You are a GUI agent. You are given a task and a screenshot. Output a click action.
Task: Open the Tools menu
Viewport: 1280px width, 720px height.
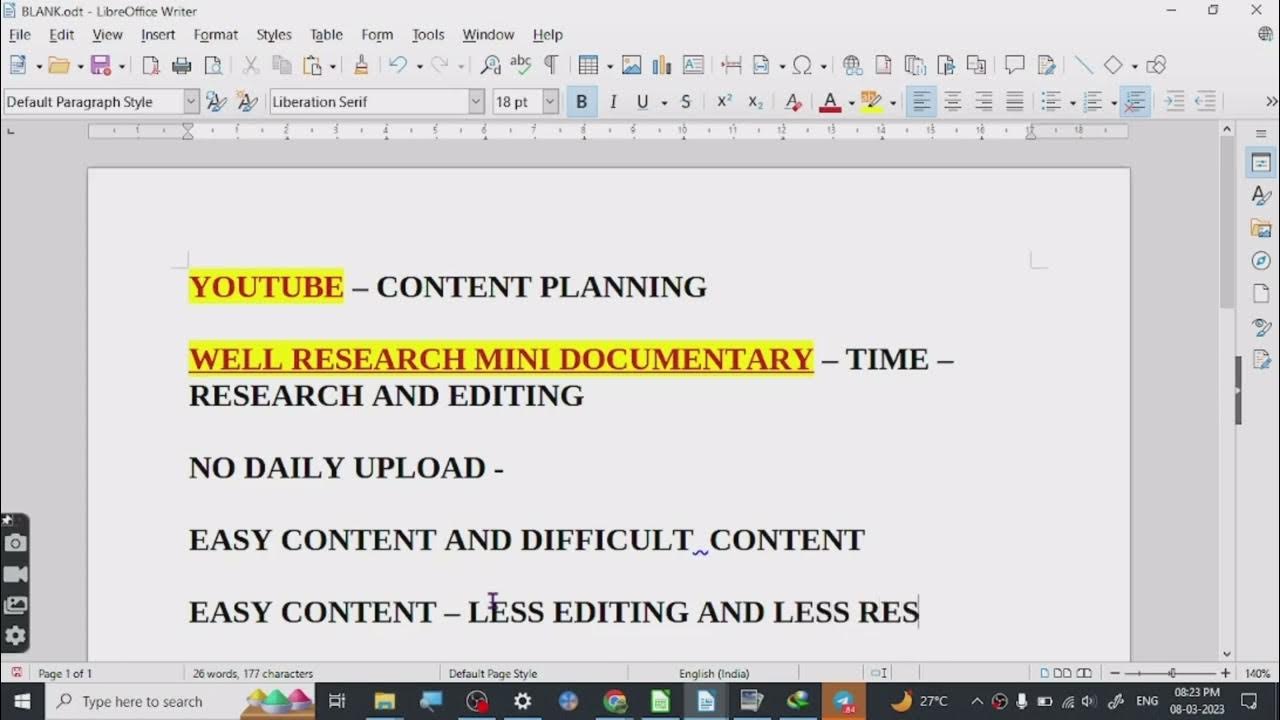point(428,34)
